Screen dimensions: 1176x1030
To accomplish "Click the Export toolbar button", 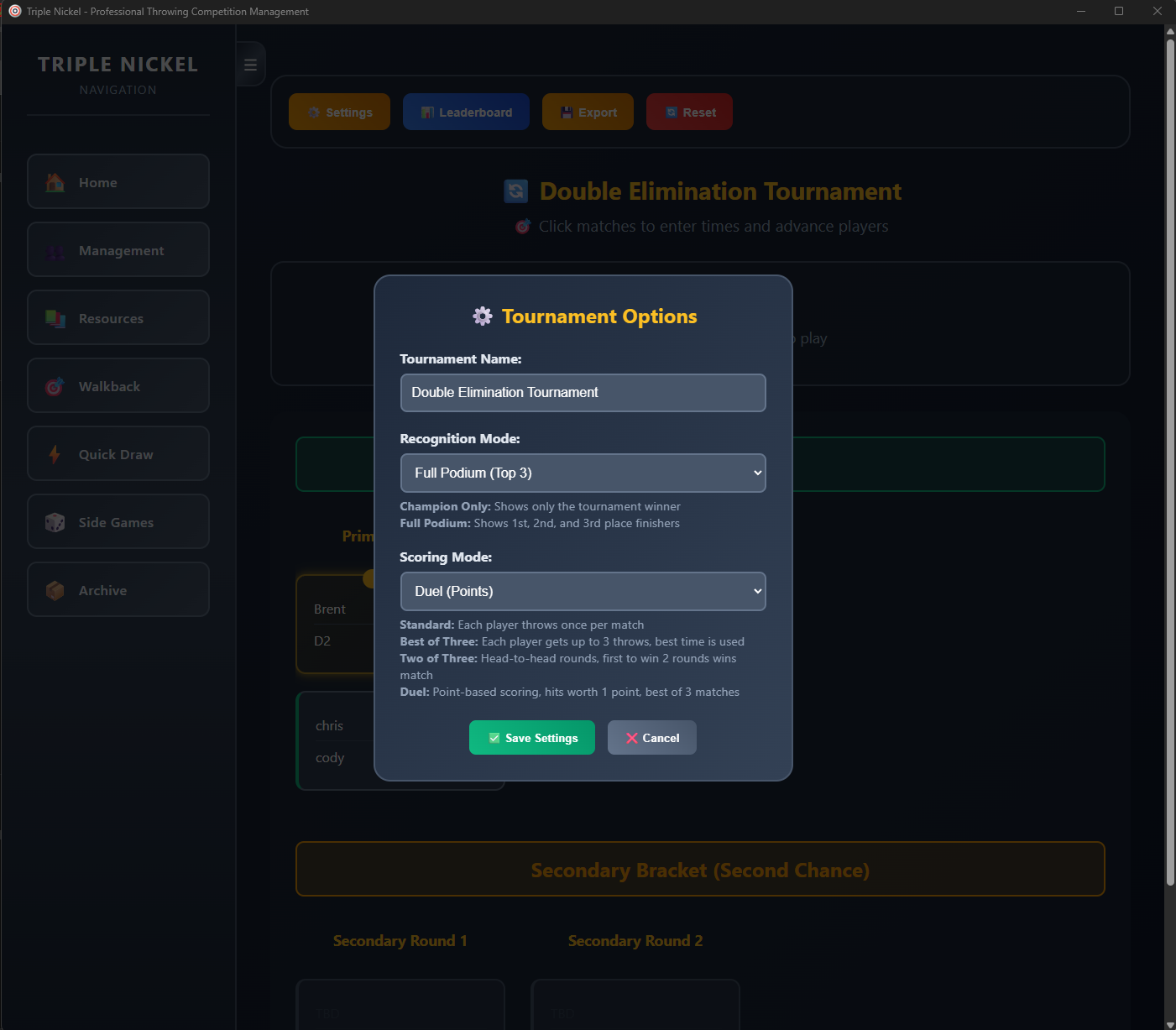I will [x=588, y=112].
